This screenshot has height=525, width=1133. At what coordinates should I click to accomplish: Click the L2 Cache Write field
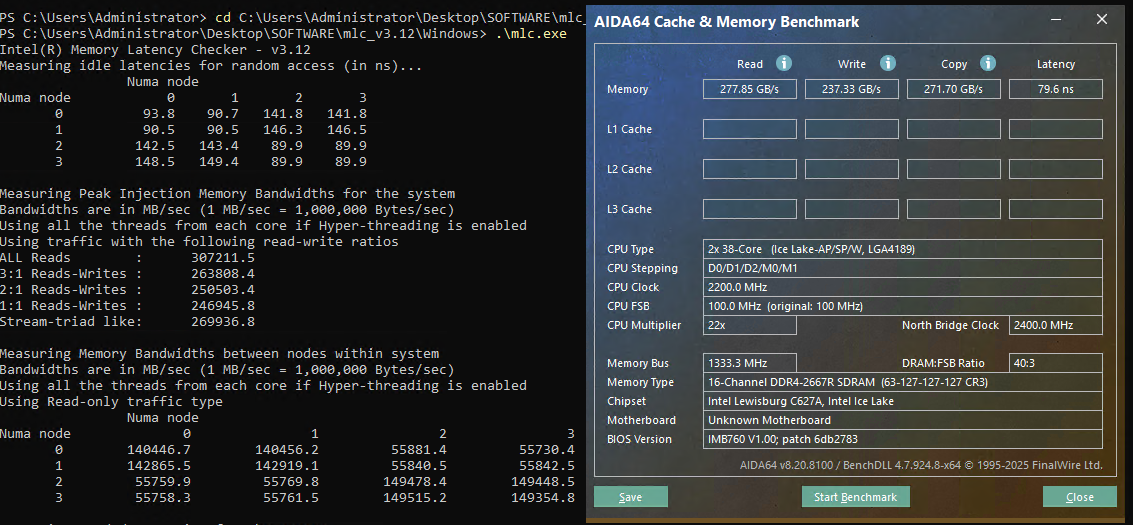click(852, 169)
